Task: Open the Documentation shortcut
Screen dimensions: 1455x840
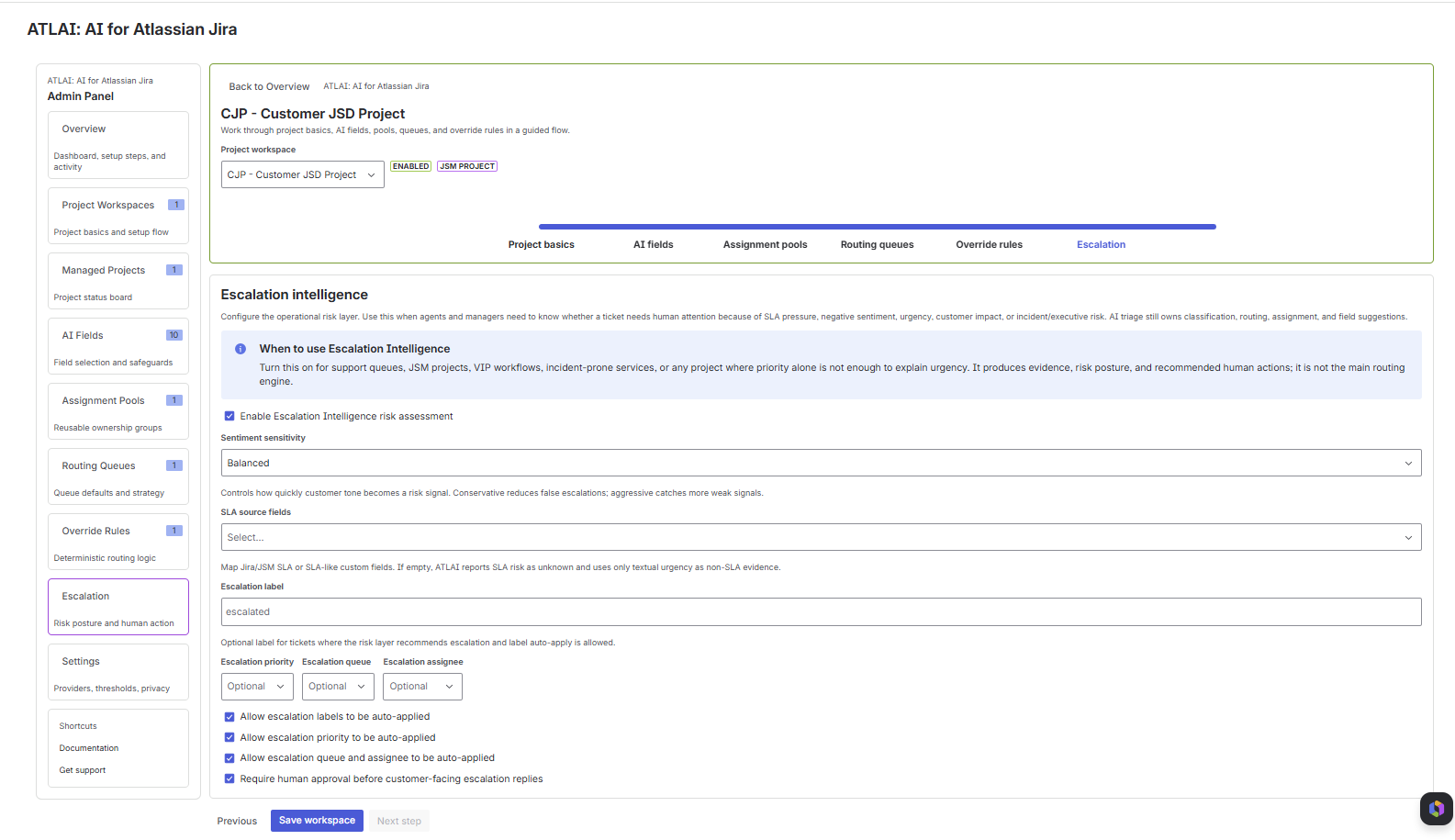Action: (89, 748)
